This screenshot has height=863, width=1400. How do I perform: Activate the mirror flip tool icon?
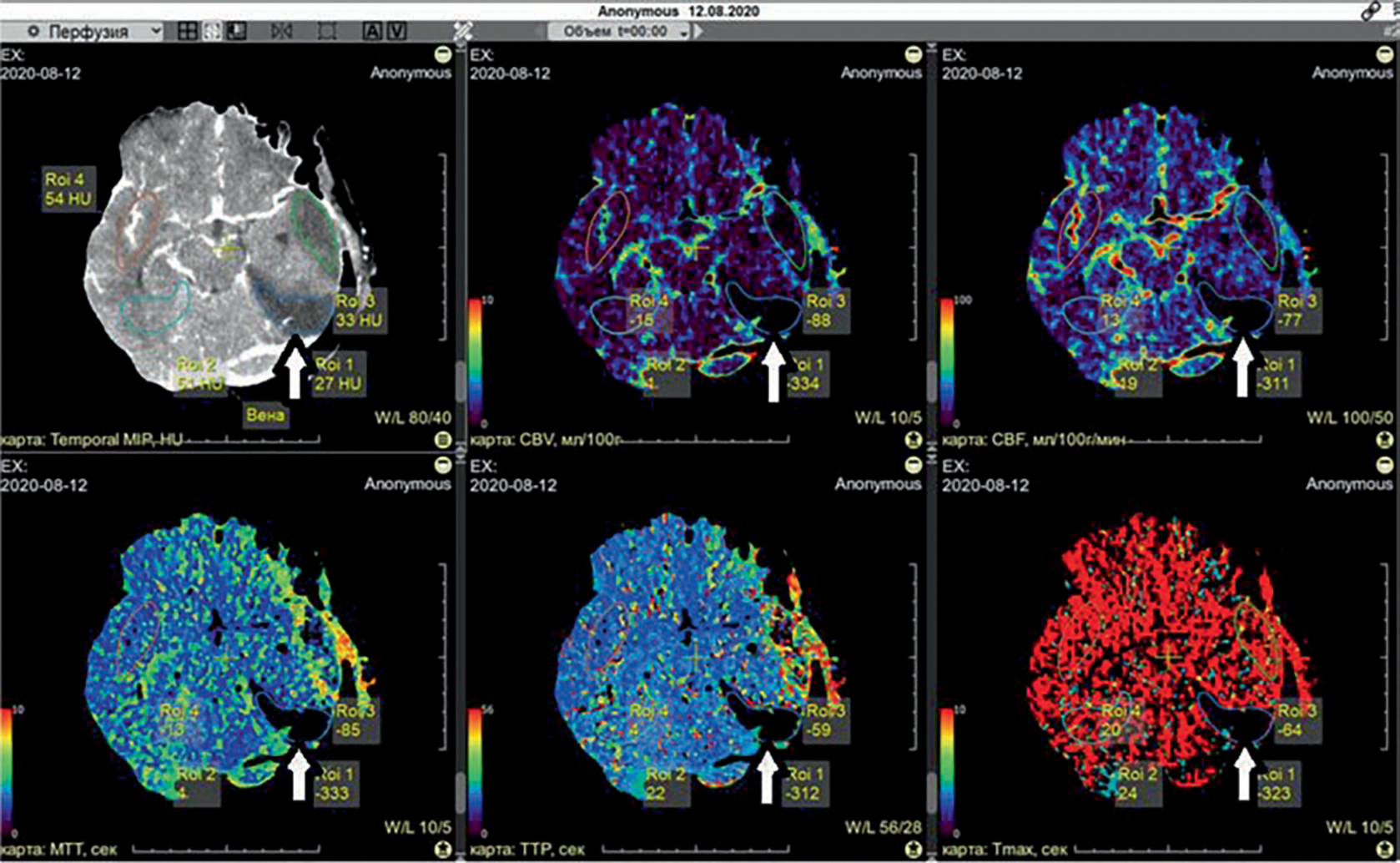click(281, 31)
